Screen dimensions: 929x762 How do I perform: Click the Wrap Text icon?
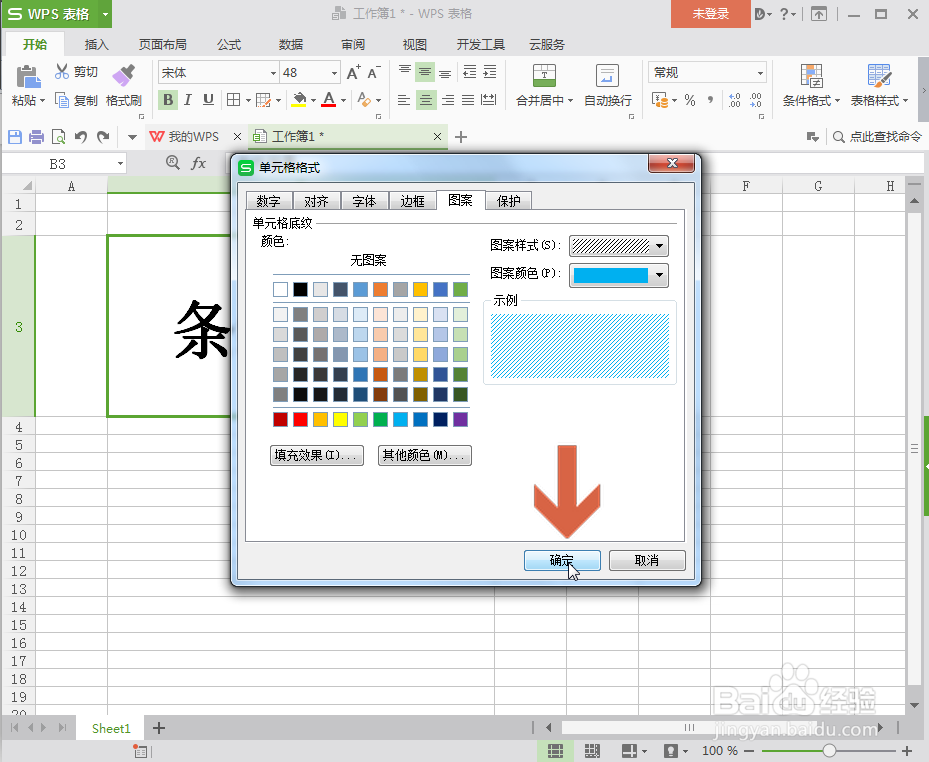(x=607, y=76)
